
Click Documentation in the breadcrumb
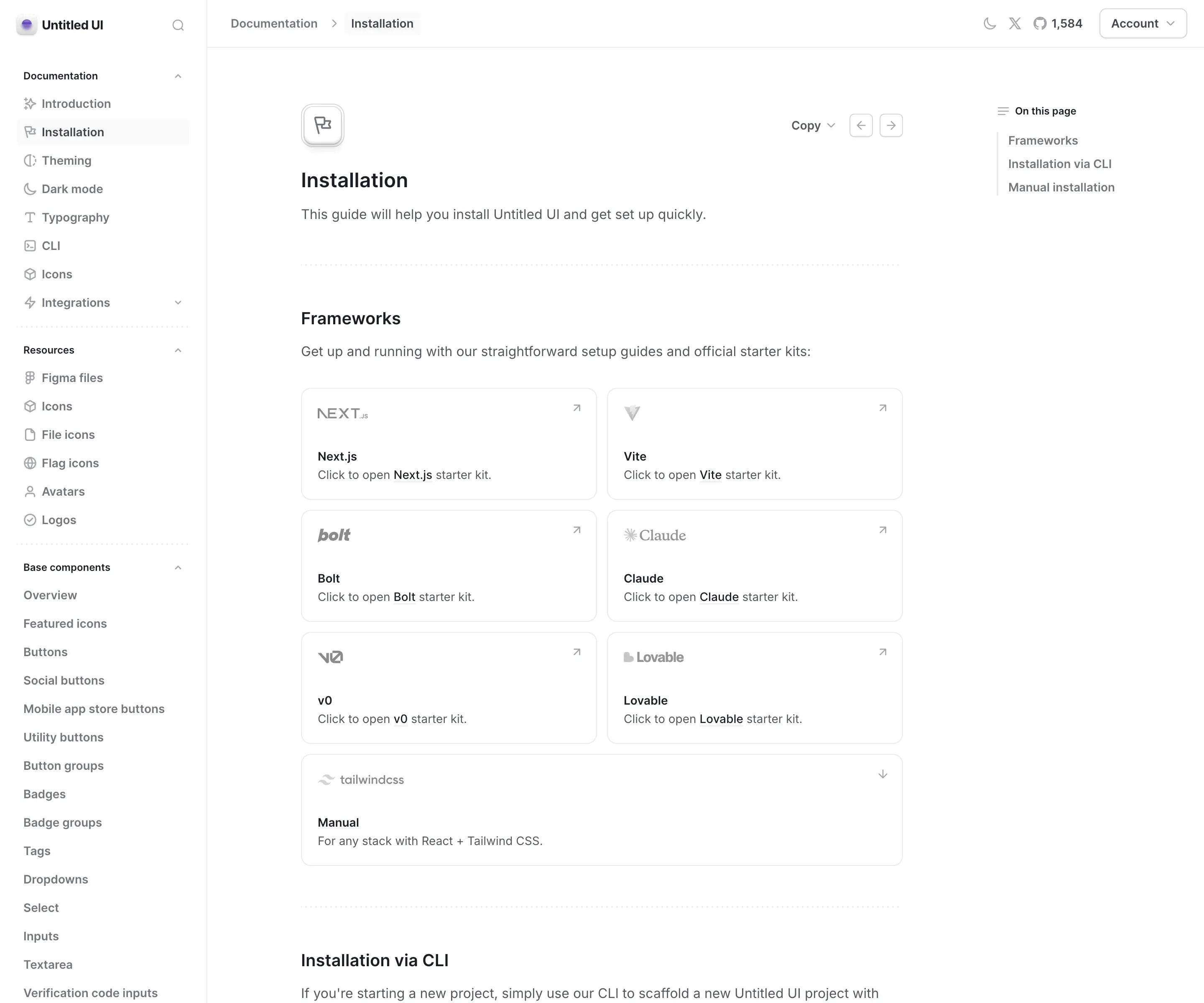(x=273, y=23)
